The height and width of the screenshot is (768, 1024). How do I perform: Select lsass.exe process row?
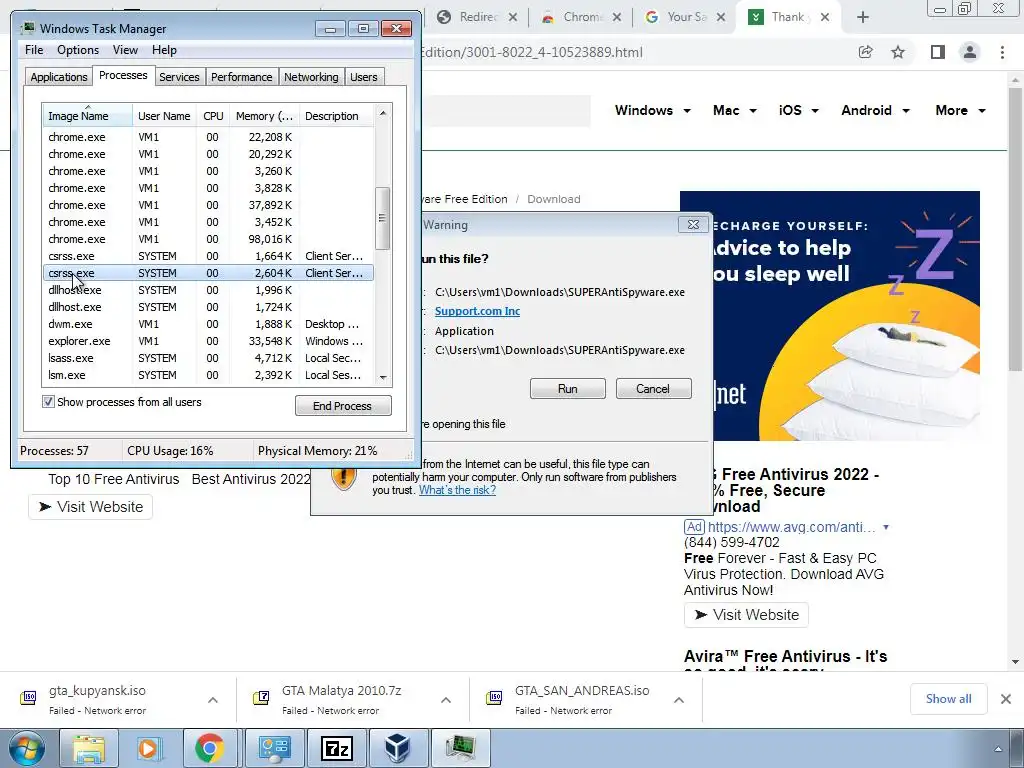click(208, 358)
